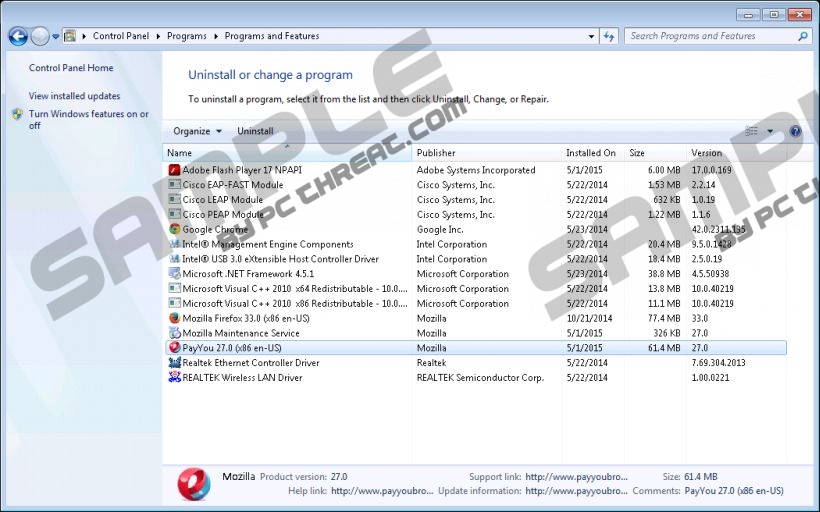Click REALTEK Wireless LAN Driver icon
This screenshot has width=820, height=512.
coord(174,378)
